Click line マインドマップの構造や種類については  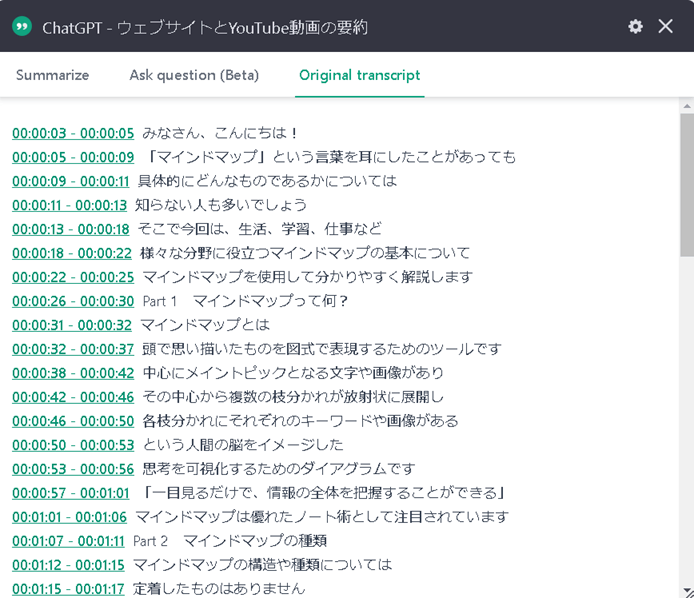[x=262, y=564]
